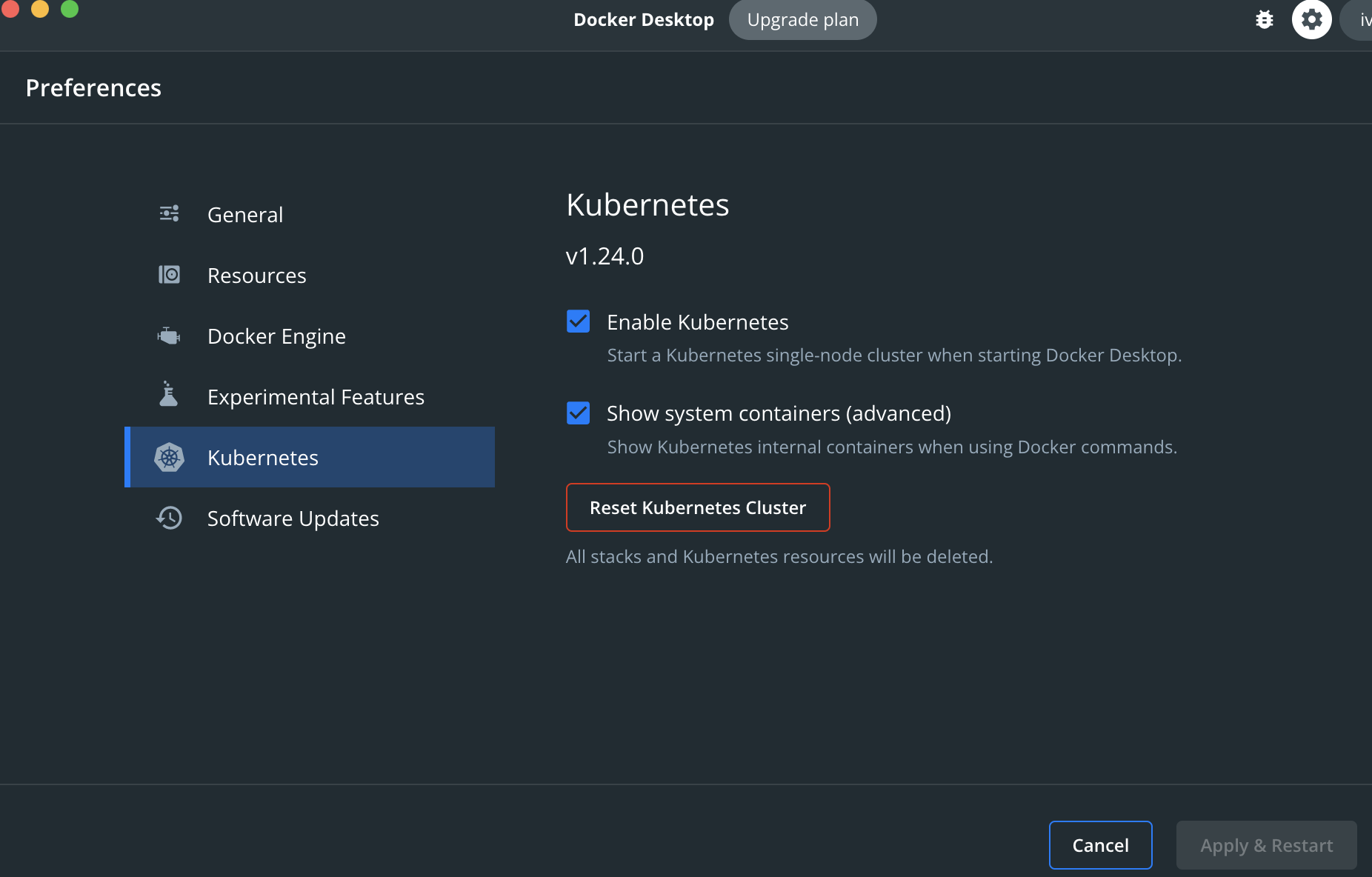Click the Software Updates clock icon

point(169,518)
